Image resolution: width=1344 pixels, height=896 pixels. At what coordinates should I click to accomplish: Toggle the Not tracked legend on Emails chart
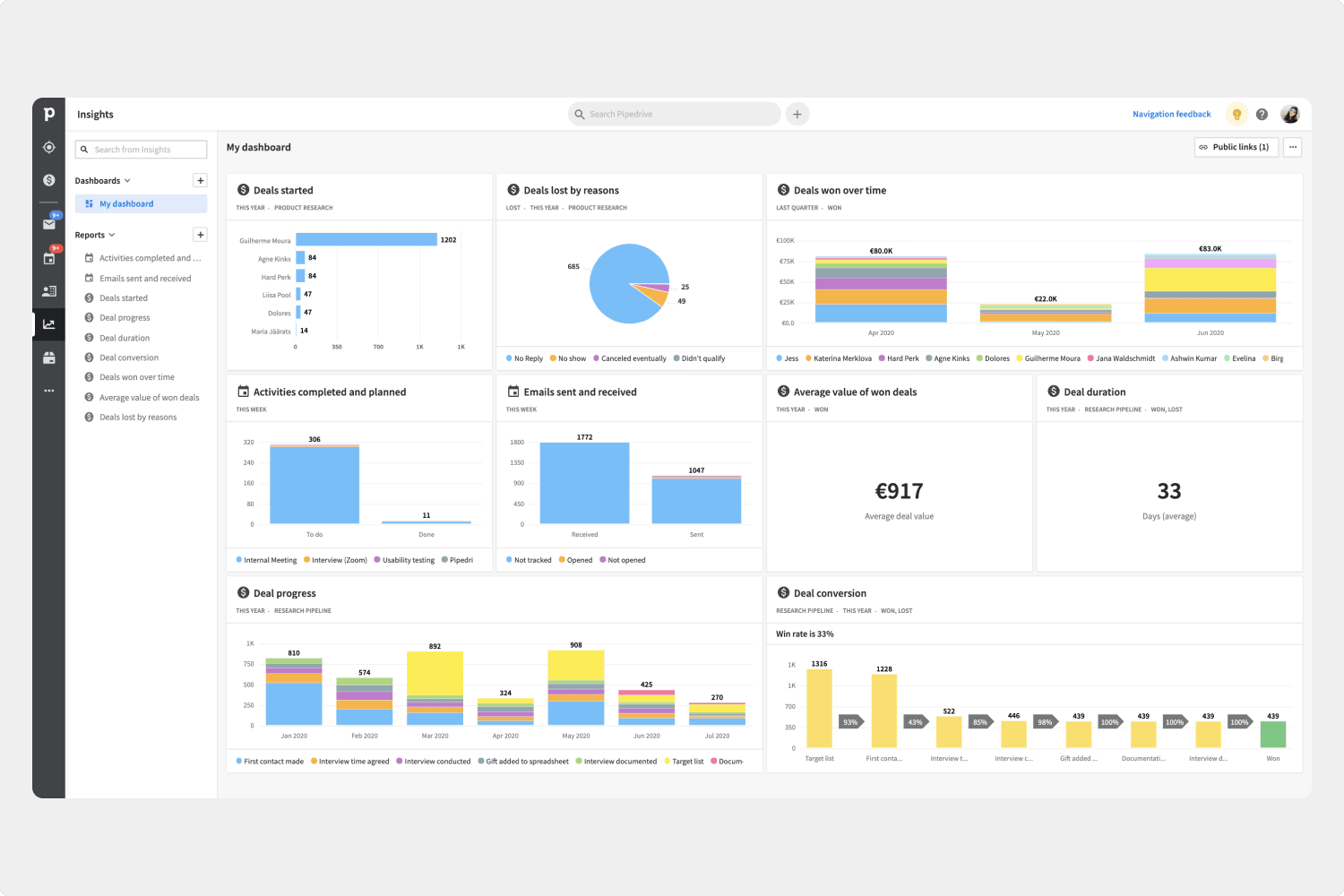click(529, 559)
